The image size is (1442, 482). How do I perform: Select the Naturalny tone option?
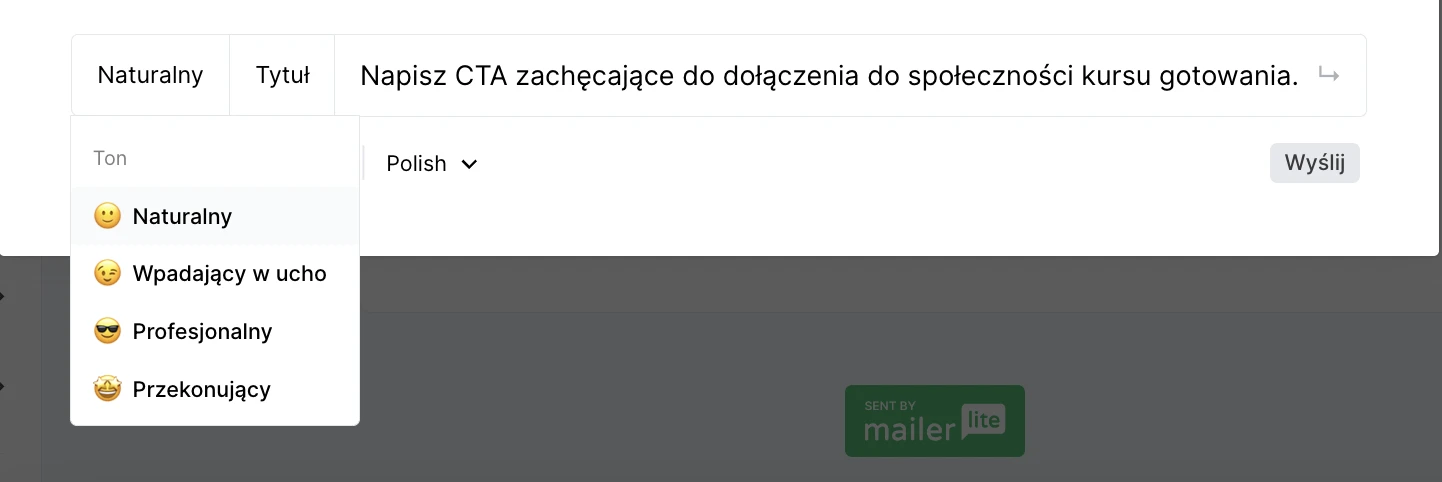coord(182,216)
